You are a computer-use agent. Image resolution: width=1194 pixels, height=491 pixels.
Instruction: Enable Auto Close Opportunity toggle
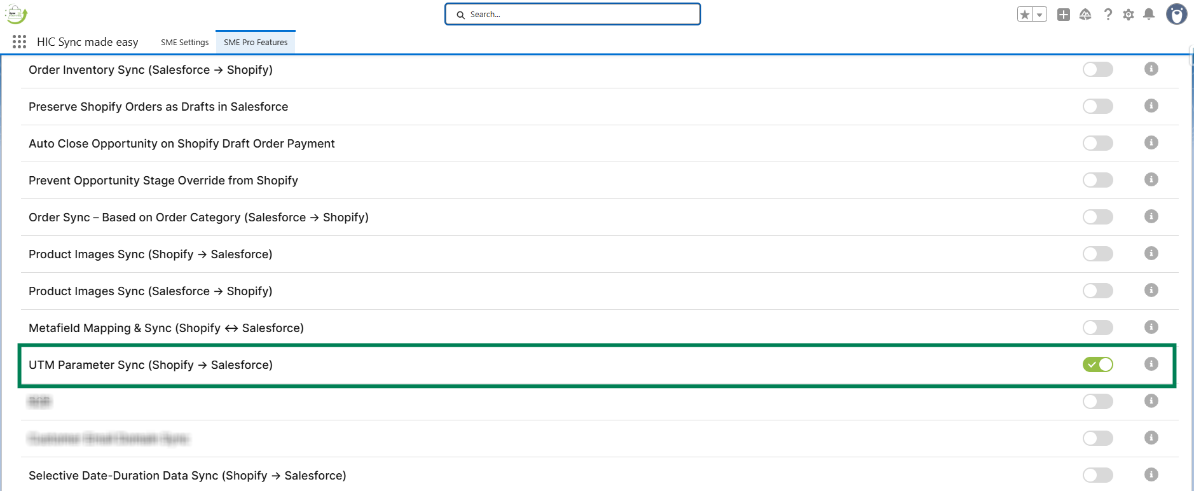1097,143
